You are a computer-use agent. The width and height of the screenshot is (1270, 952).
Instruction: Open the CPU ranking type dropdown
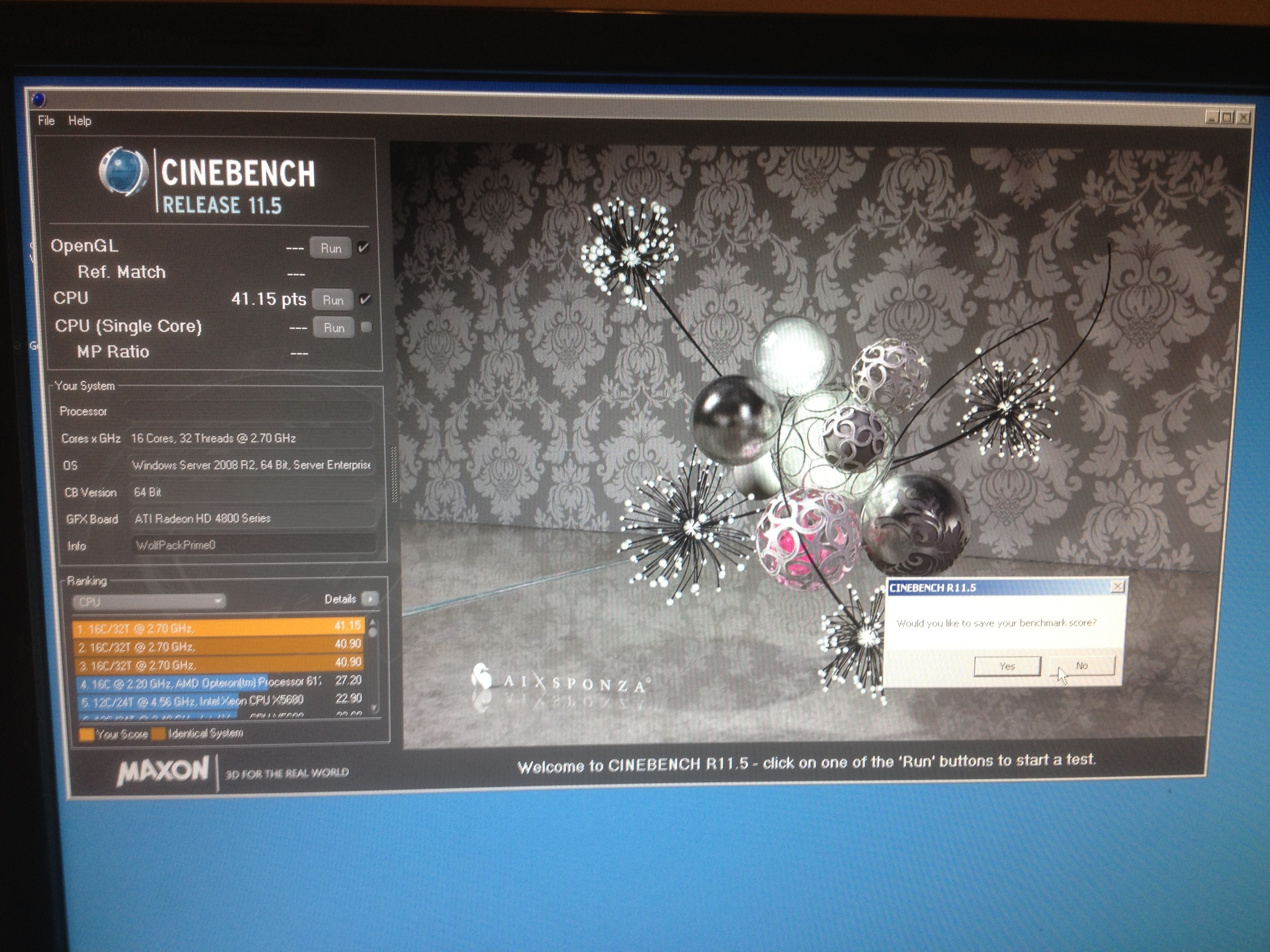pyautogui.click(x=149, y=601)
